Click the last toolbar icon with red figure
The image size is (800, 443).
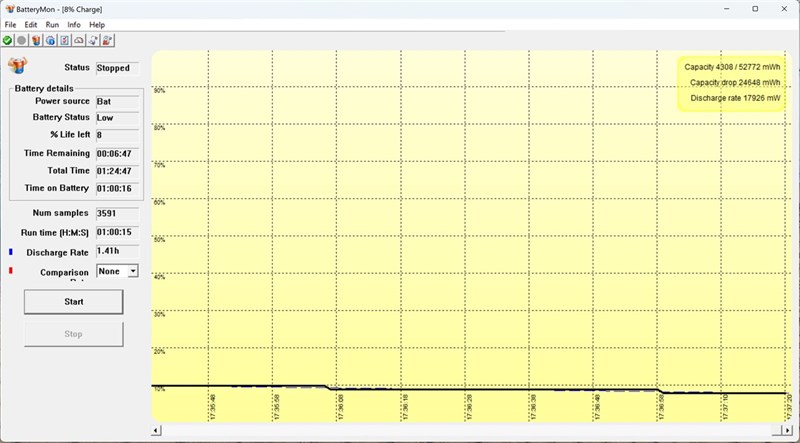[107, 40]
